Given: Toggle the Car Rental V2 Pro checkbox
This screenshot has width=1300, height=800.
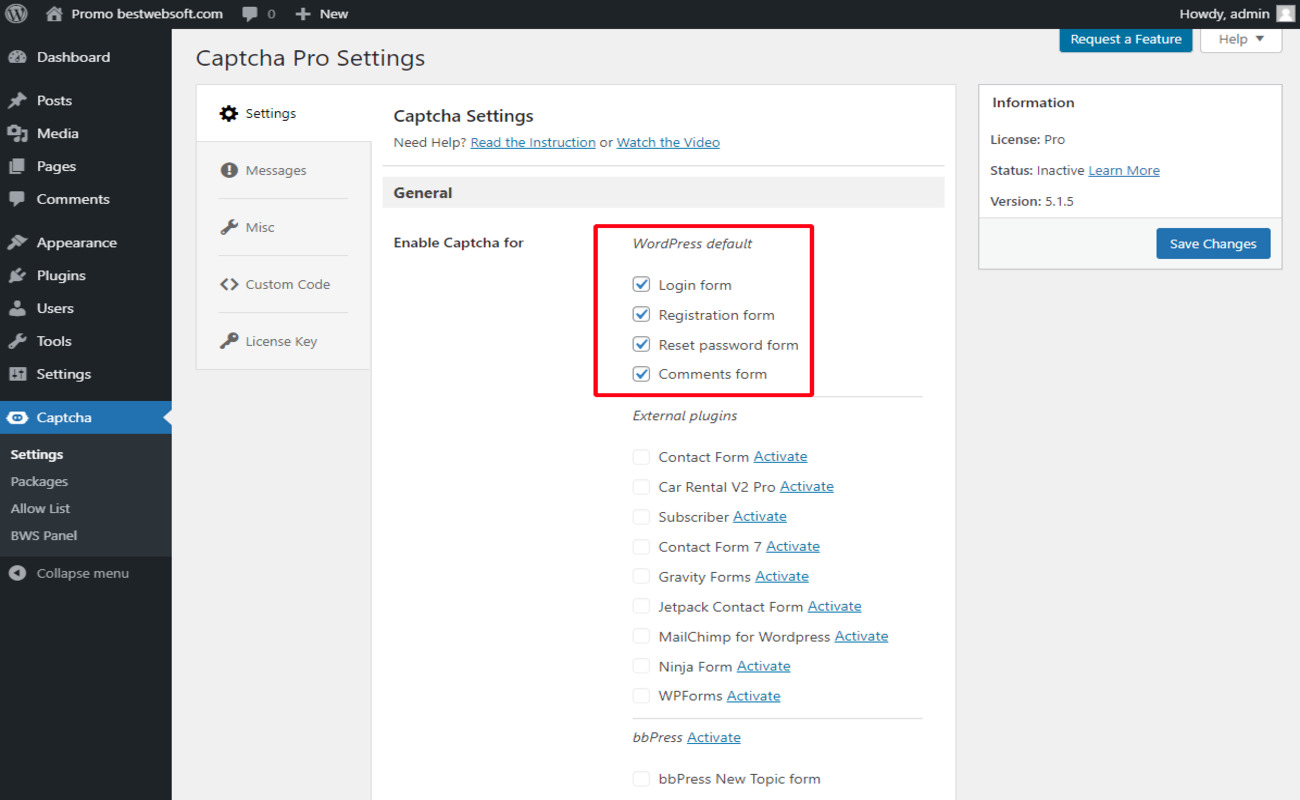Looking at the screenshot, I should pos(641,487).
